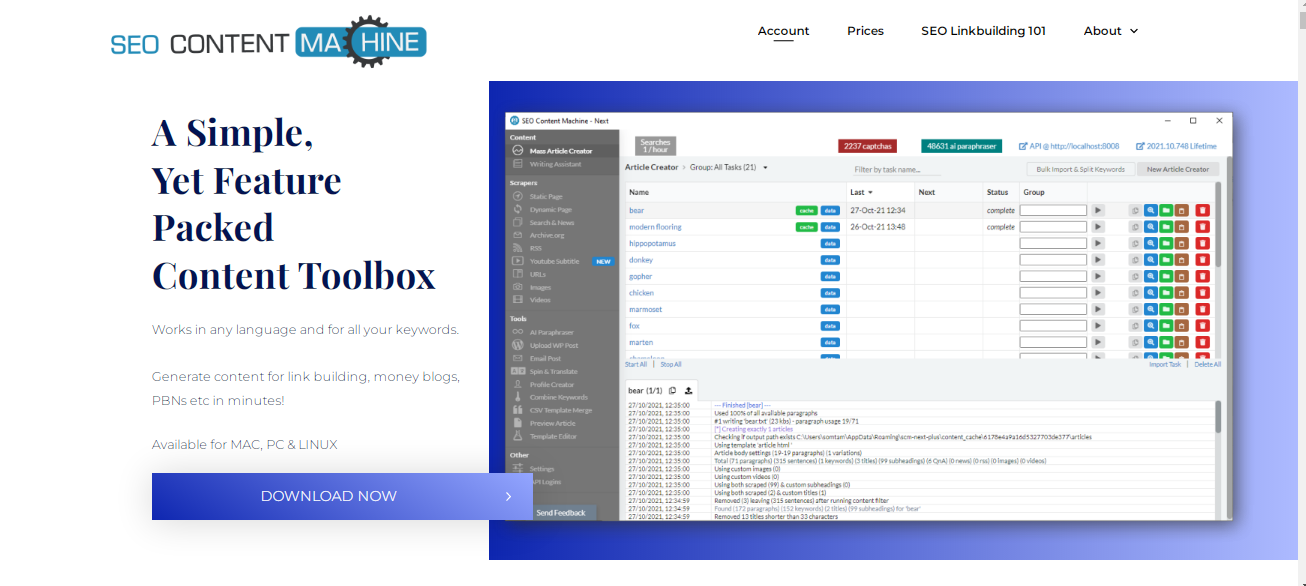Open the Group: All Tasks dropdown

click(x=729, y=168)
